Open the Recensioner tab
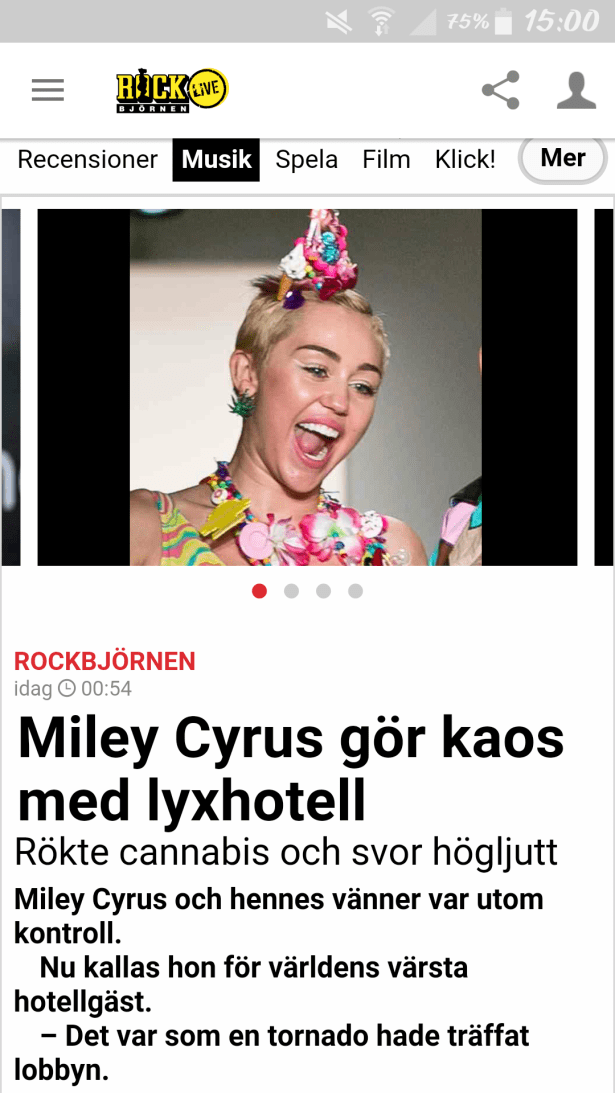Viewport: 615px width, 1093px height. point(88,160)
